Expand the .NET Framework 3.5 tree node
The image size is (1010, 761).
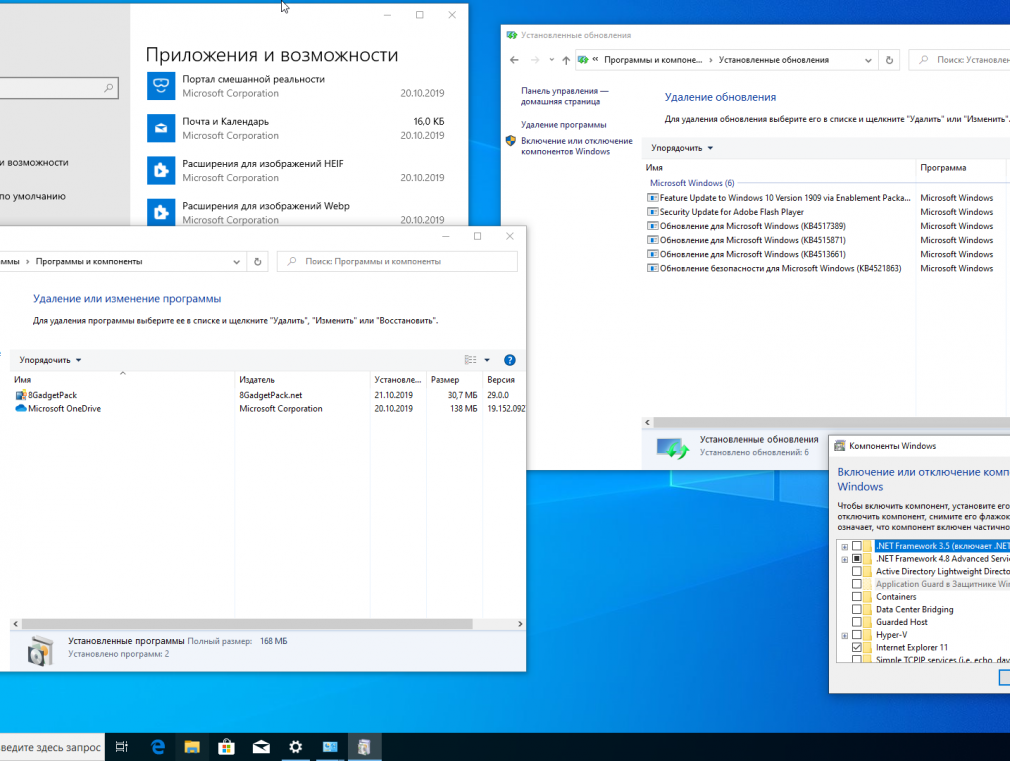[x=844, y=546]
